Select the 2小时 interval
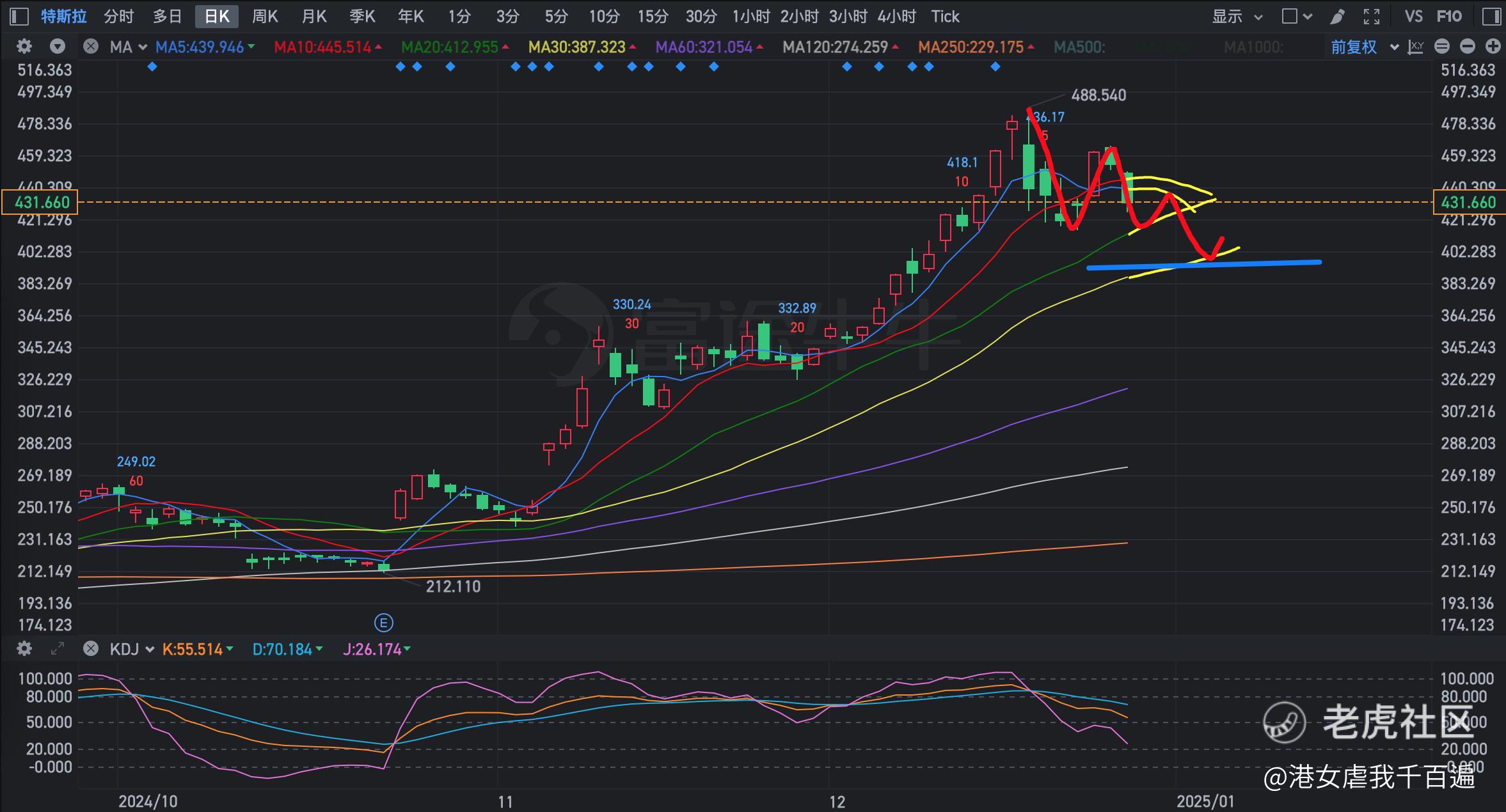The height and width of the screenshot is (812, 1506). coord(799,17)
